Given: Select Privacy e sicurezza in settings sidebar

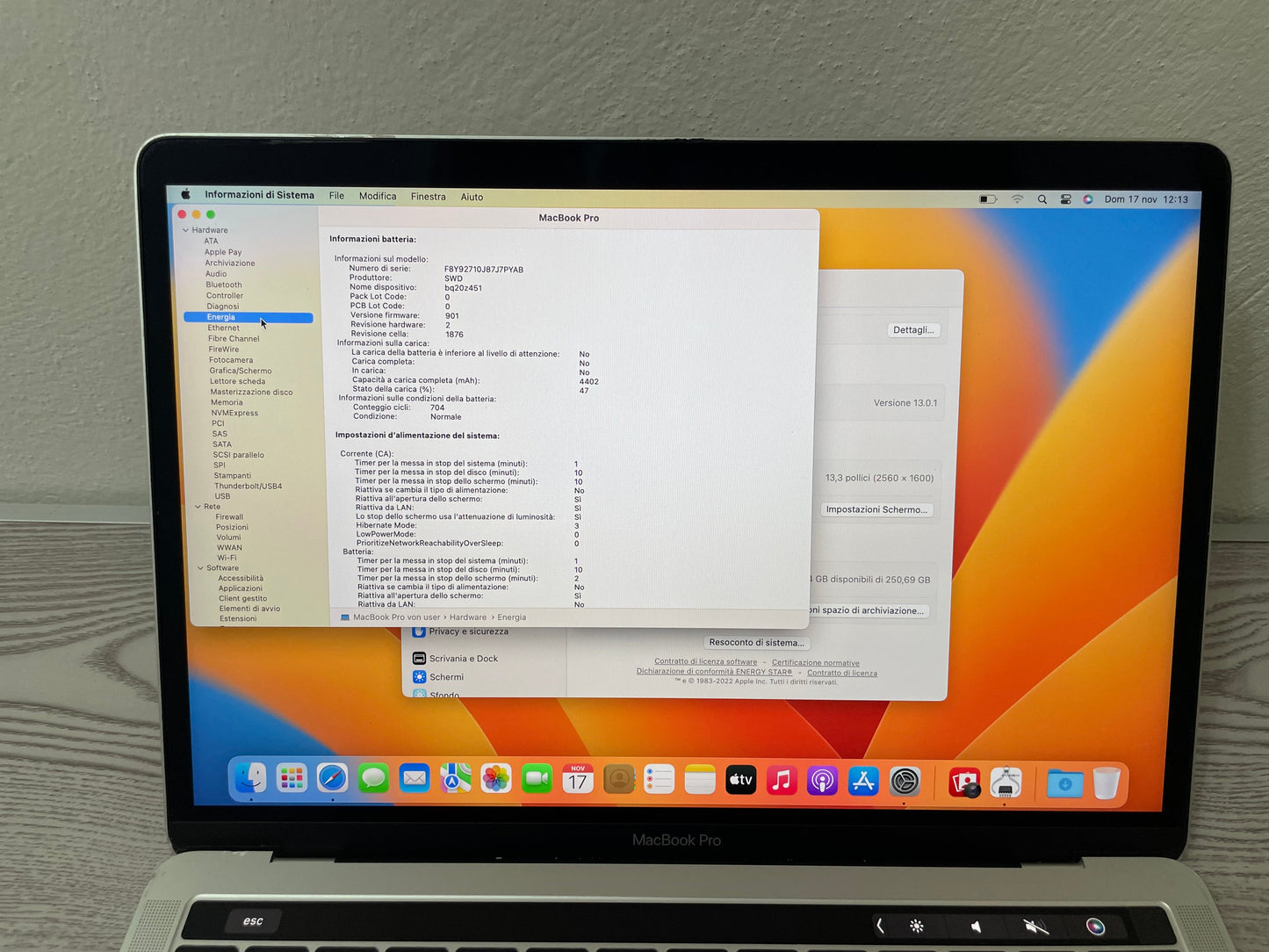Looking at the screenshot, I should click(x=468, y=631).
